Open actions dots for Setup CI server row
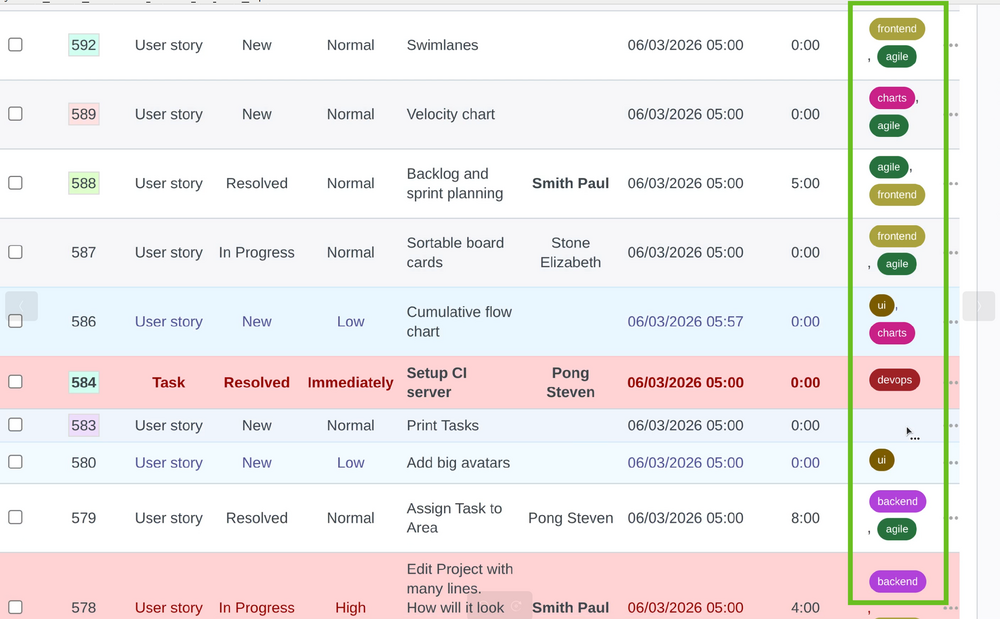Viewport: 1000px width, 619px height. [953, 382]
